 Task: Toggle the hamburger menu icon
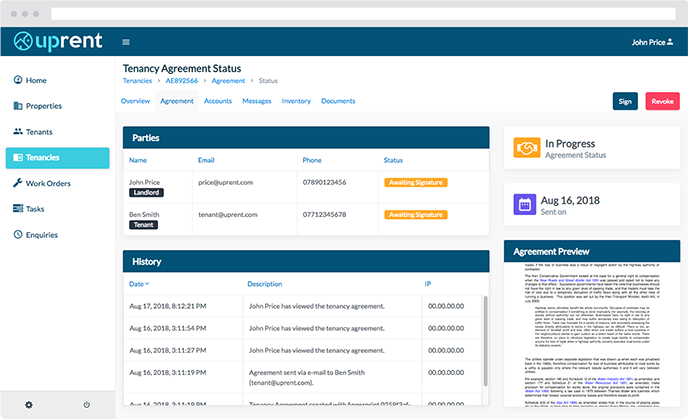click(x=126, y=42)
